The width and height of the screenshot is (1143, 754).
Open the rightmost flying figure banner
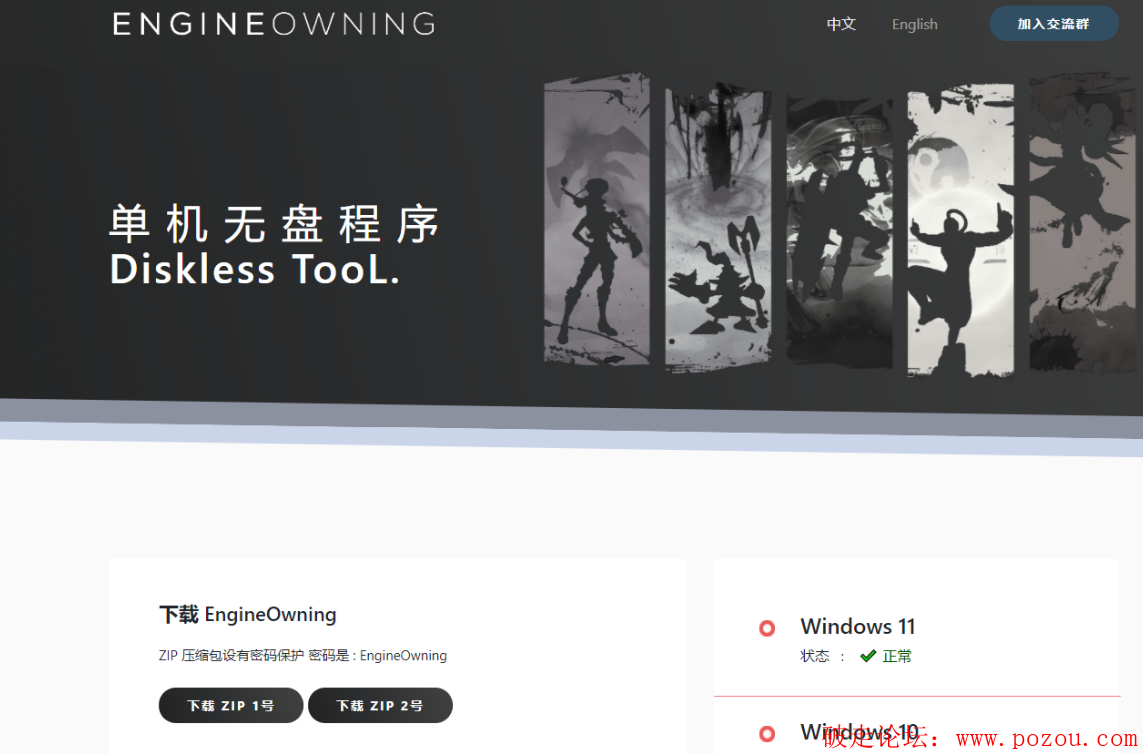(x=1082, y=222)
